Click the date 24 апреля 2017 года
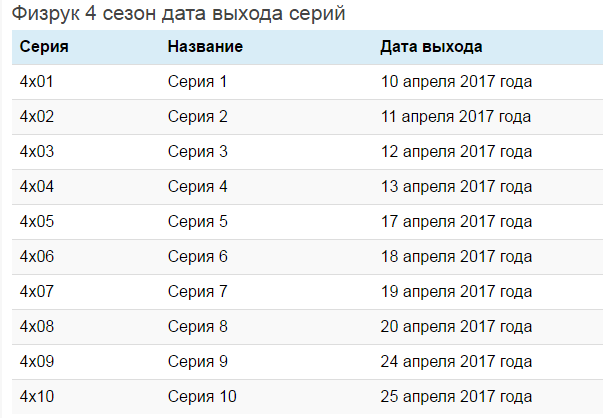Viewport: 603px width, 418px height. pyautogui.click(x=456, y=362)
